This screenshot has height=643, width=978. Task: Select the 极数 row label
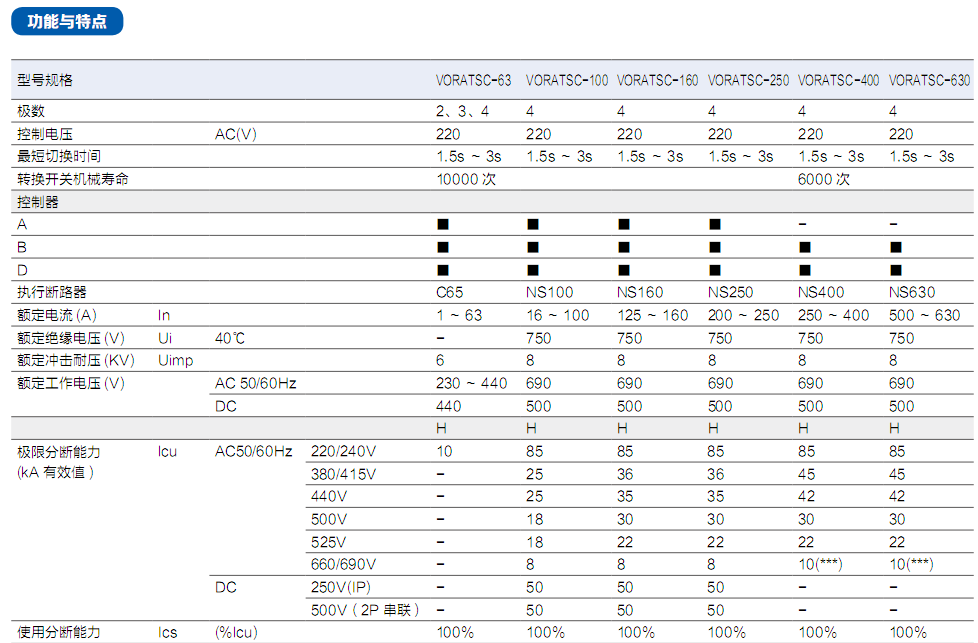[31, 111]
